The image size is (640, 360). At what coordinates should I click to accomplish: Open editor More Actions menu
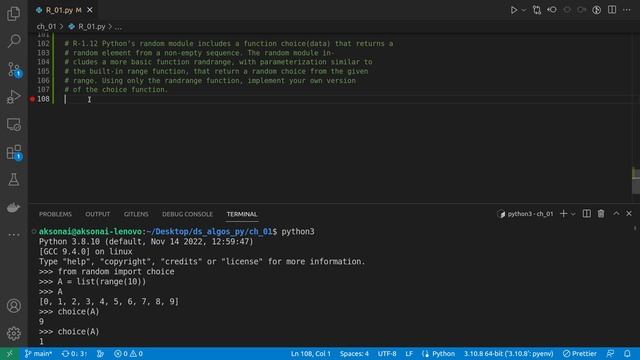click(627, 10)
